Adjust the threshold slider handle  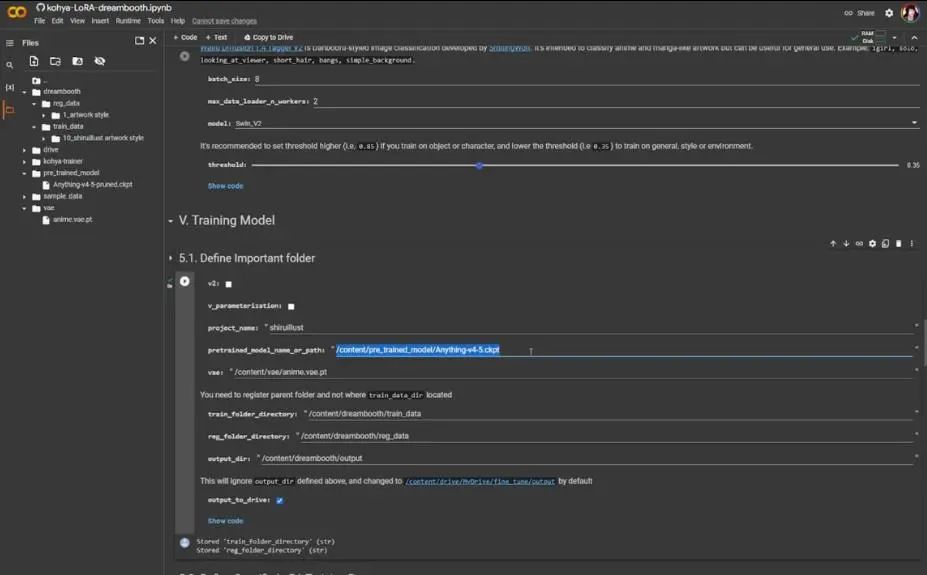point(479,165)
